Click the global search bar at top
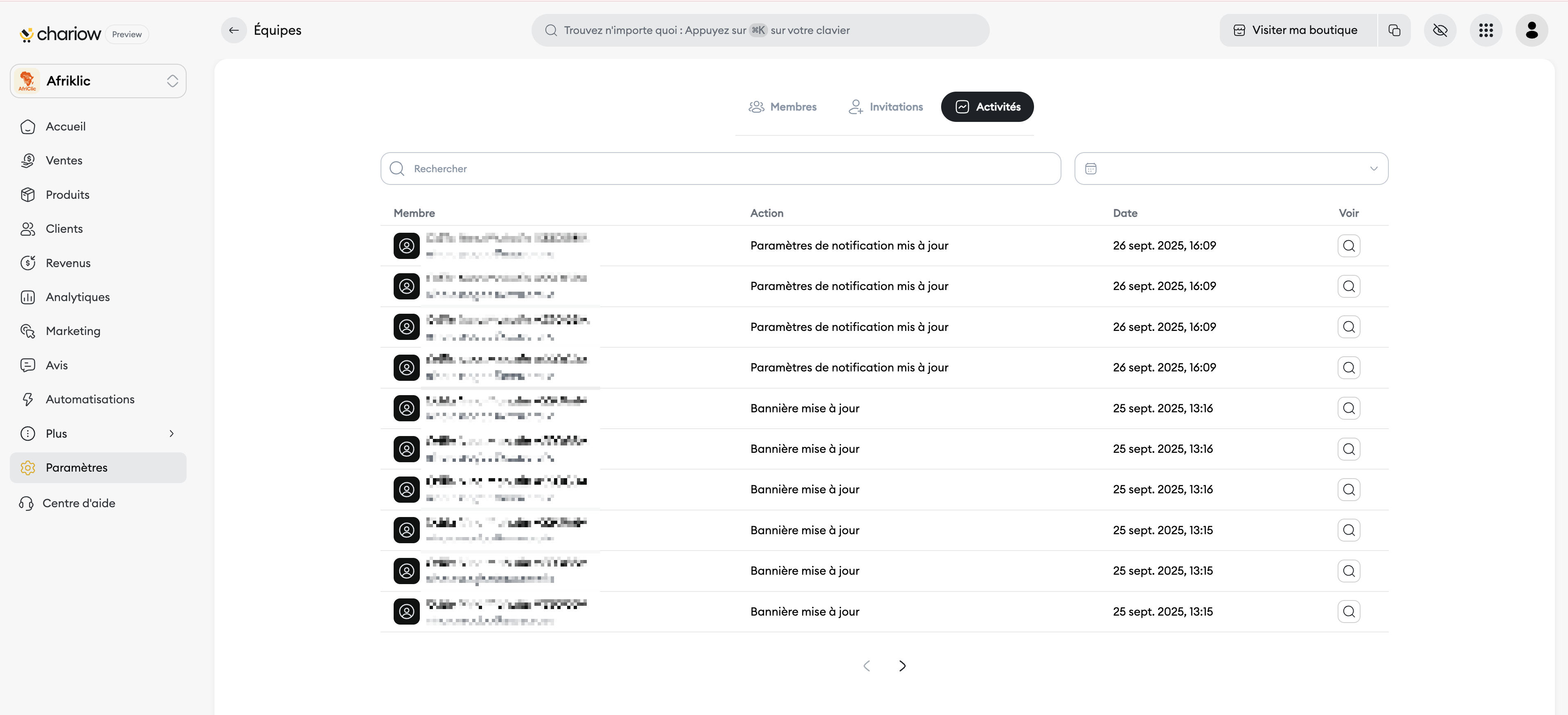Viewport: 1568px width, 715px height. click(759, 30)
